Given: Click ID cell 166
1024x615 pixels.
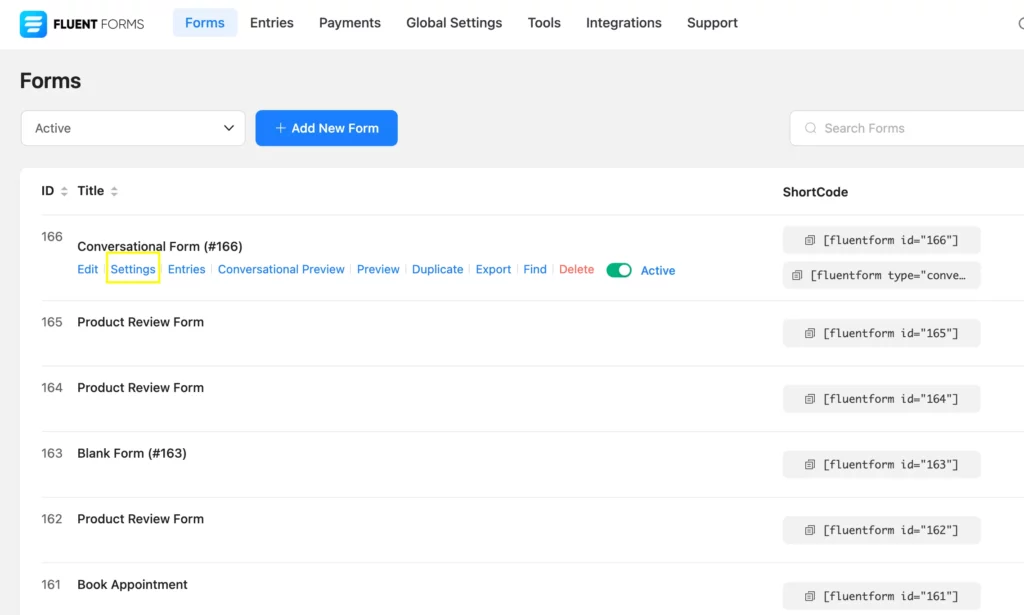Looking at the screenshot, I should 52,236.
